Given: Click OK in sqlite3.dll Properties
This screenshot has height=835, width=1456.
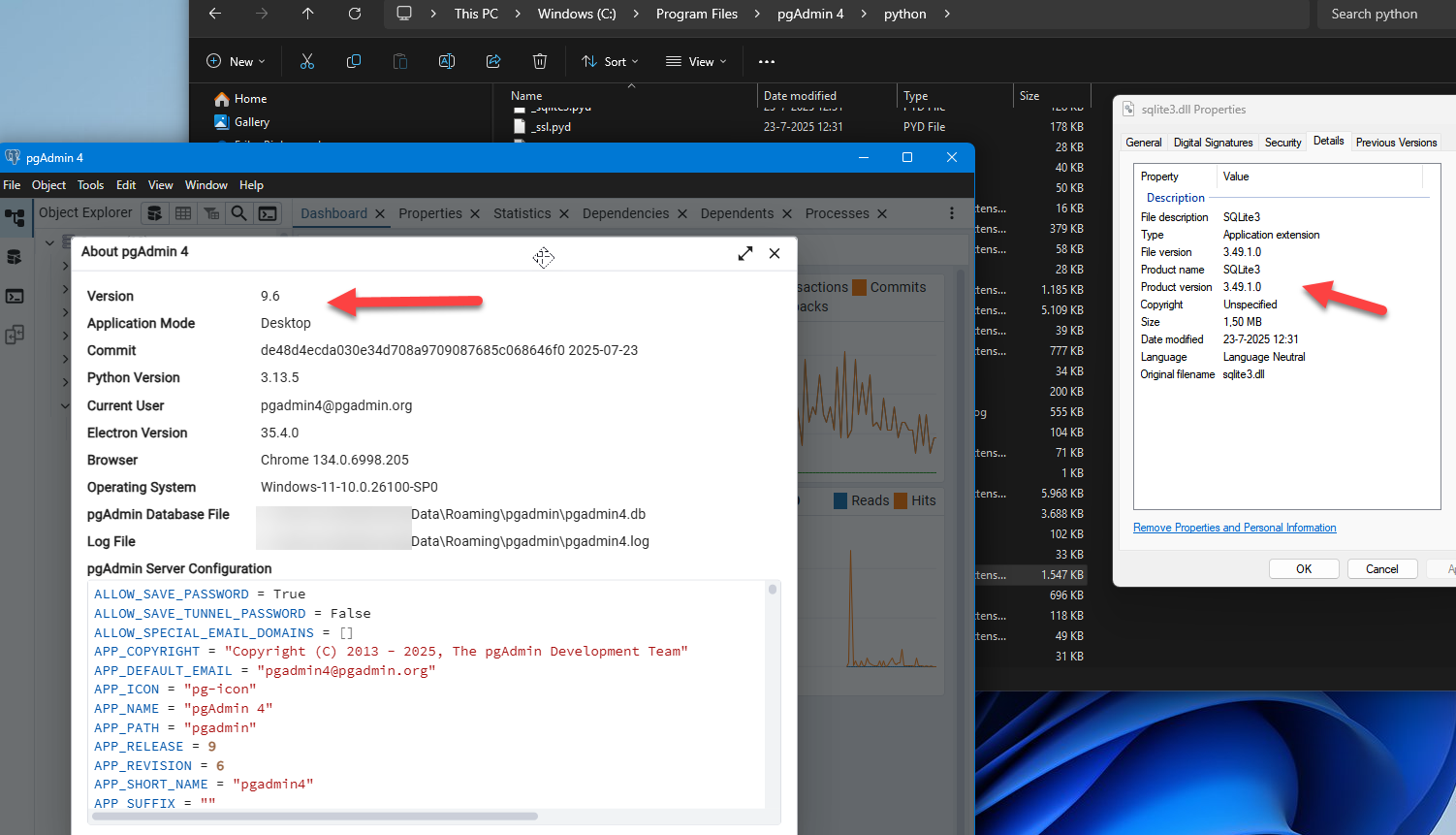Looking at the screenshot, I should click(1304, 569).
